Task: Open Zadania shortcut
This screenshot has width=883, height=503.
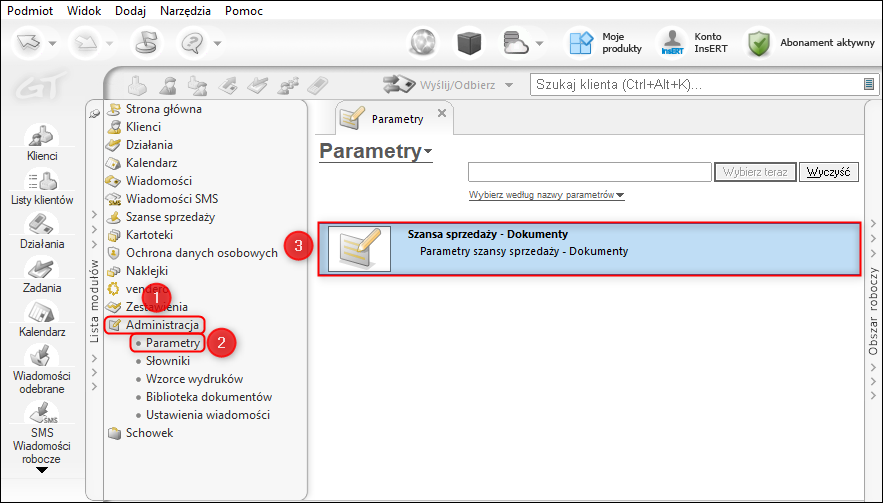Action: click(42, 275)
